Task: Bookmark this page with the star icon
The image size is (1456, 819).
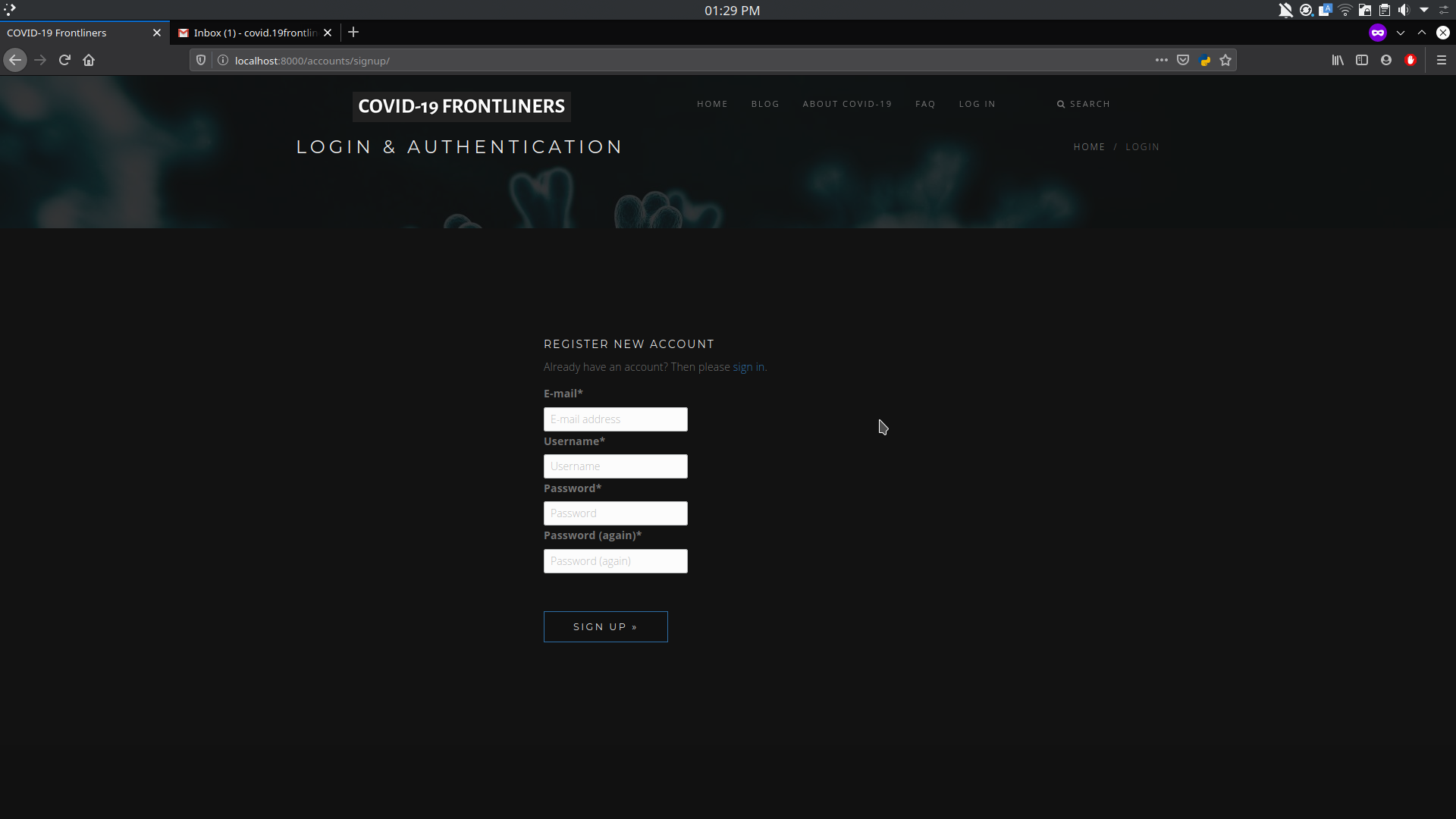Action: (1225, 61)
